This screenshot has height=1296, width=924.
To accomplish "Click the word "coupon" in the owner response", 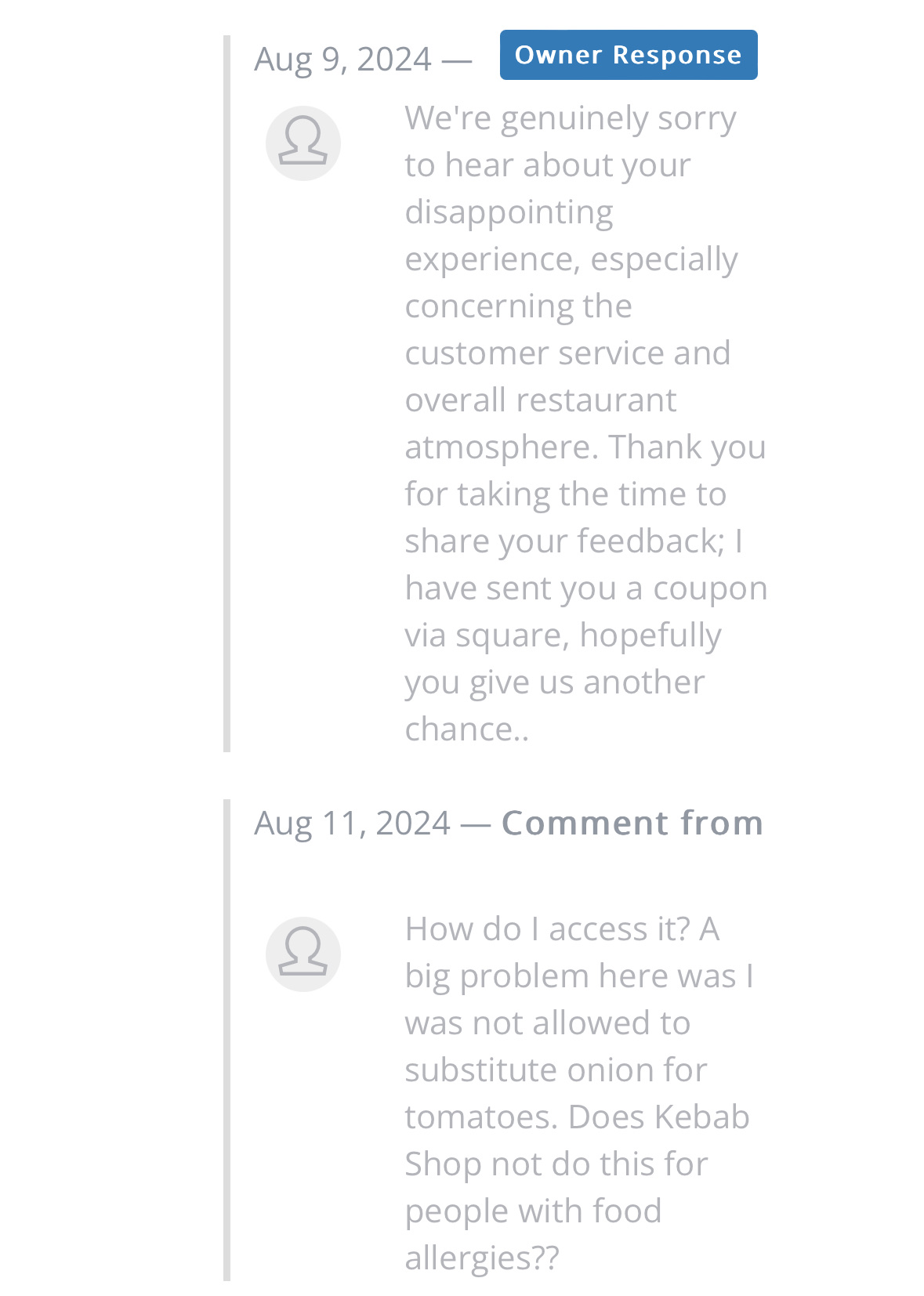I will tap(709, 589).
